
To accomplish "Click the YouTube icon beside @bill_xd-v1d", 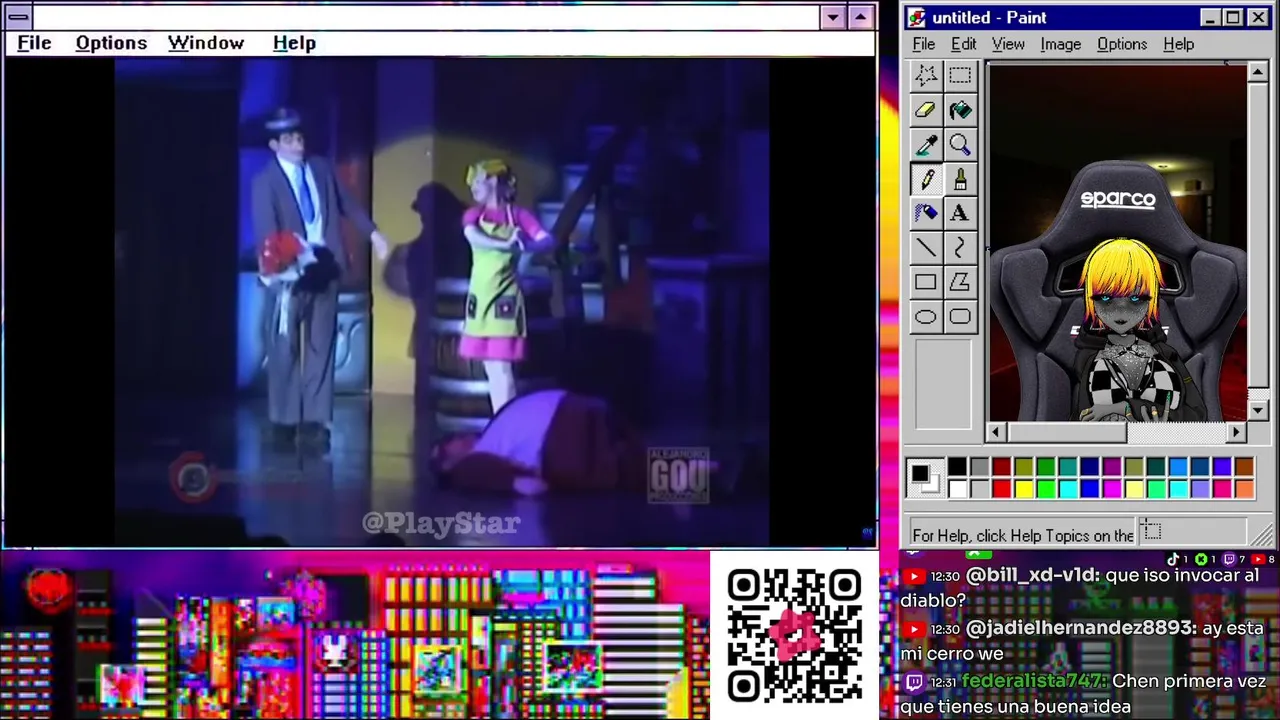I will pyautogui.click(x=914, y=576).
